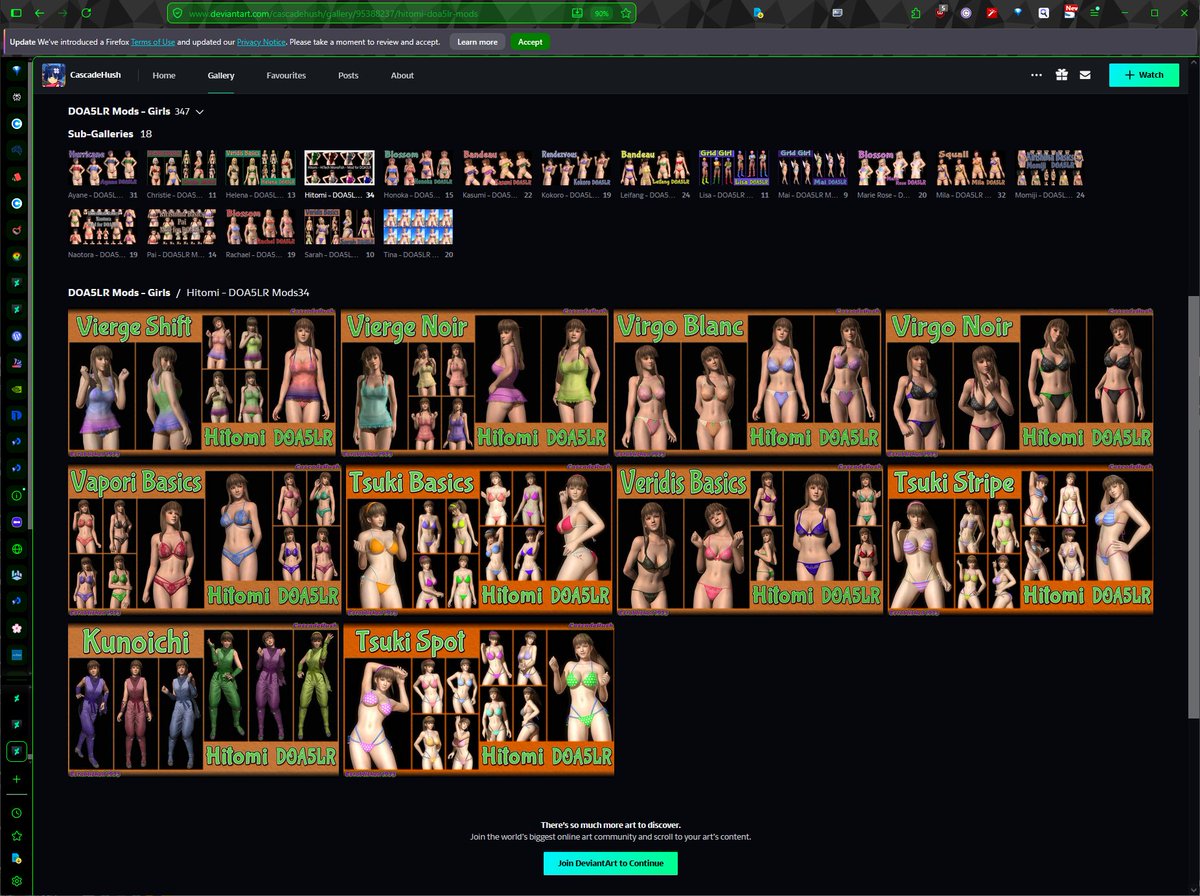Open the Veridis Basics gallery image

[749, 538]
